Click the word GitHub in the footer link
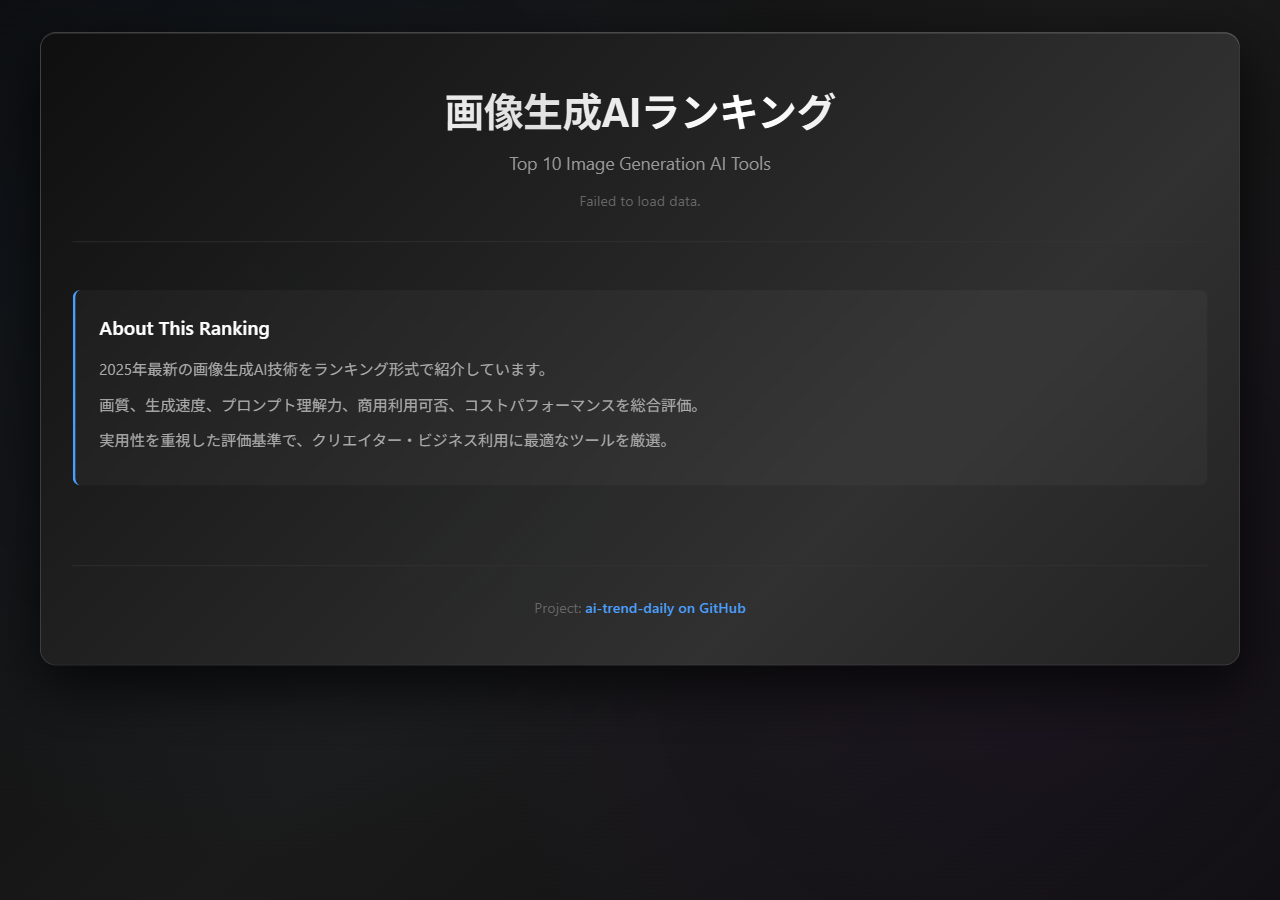Image resolution: width=1280 pixels, height=900 pixels. [721, 608]
